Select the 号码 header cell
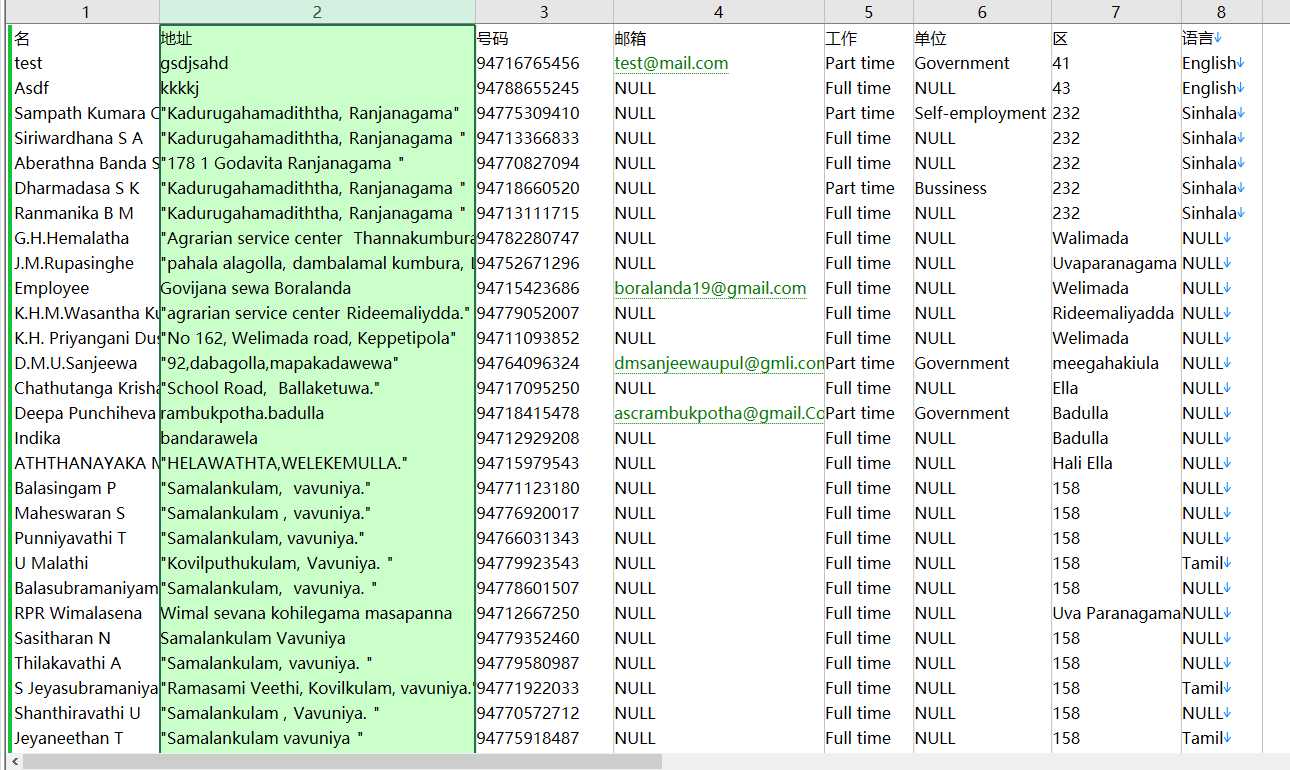1290x770 pixels. 544,38
